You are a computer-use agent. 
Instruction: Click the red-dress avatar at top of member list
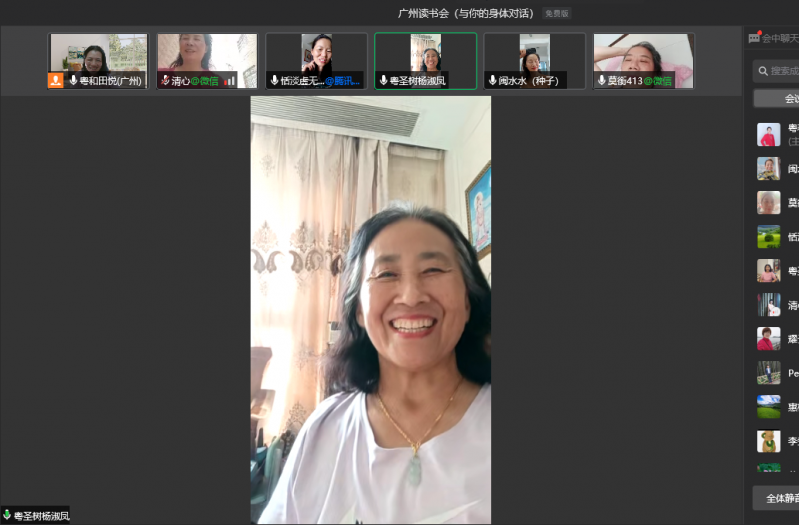pos(768,135)
